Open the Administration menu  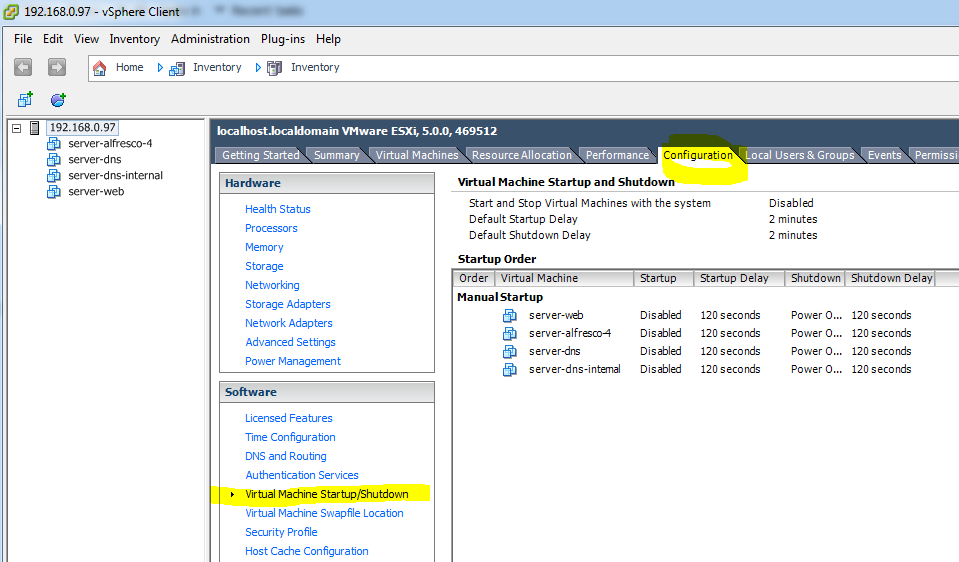click(210, 39)
